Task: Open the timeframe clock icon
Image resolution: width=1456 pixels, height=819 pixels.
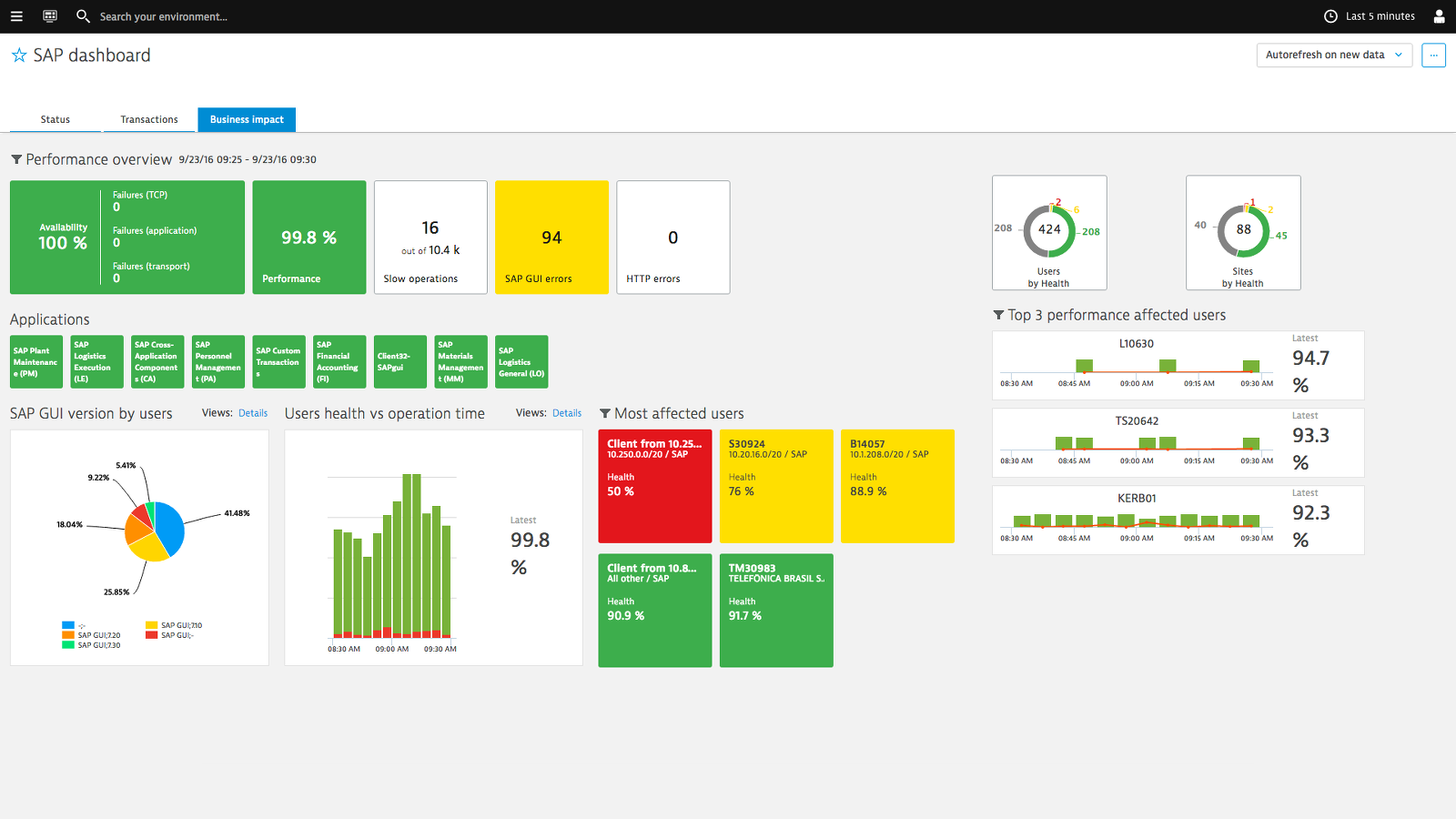Action: pos(1330,15)
